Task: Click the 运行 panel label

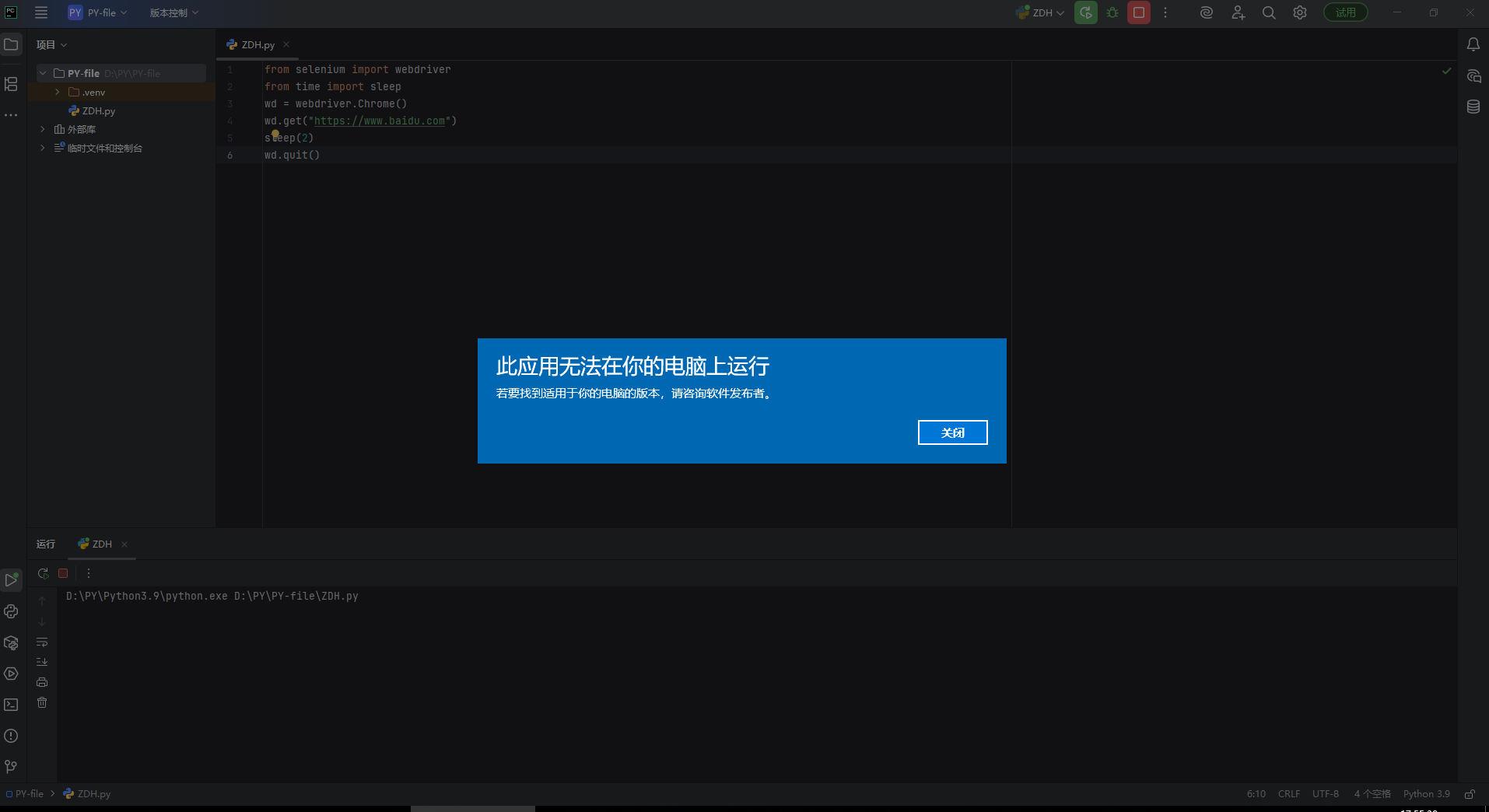Action: click(46, 544)
